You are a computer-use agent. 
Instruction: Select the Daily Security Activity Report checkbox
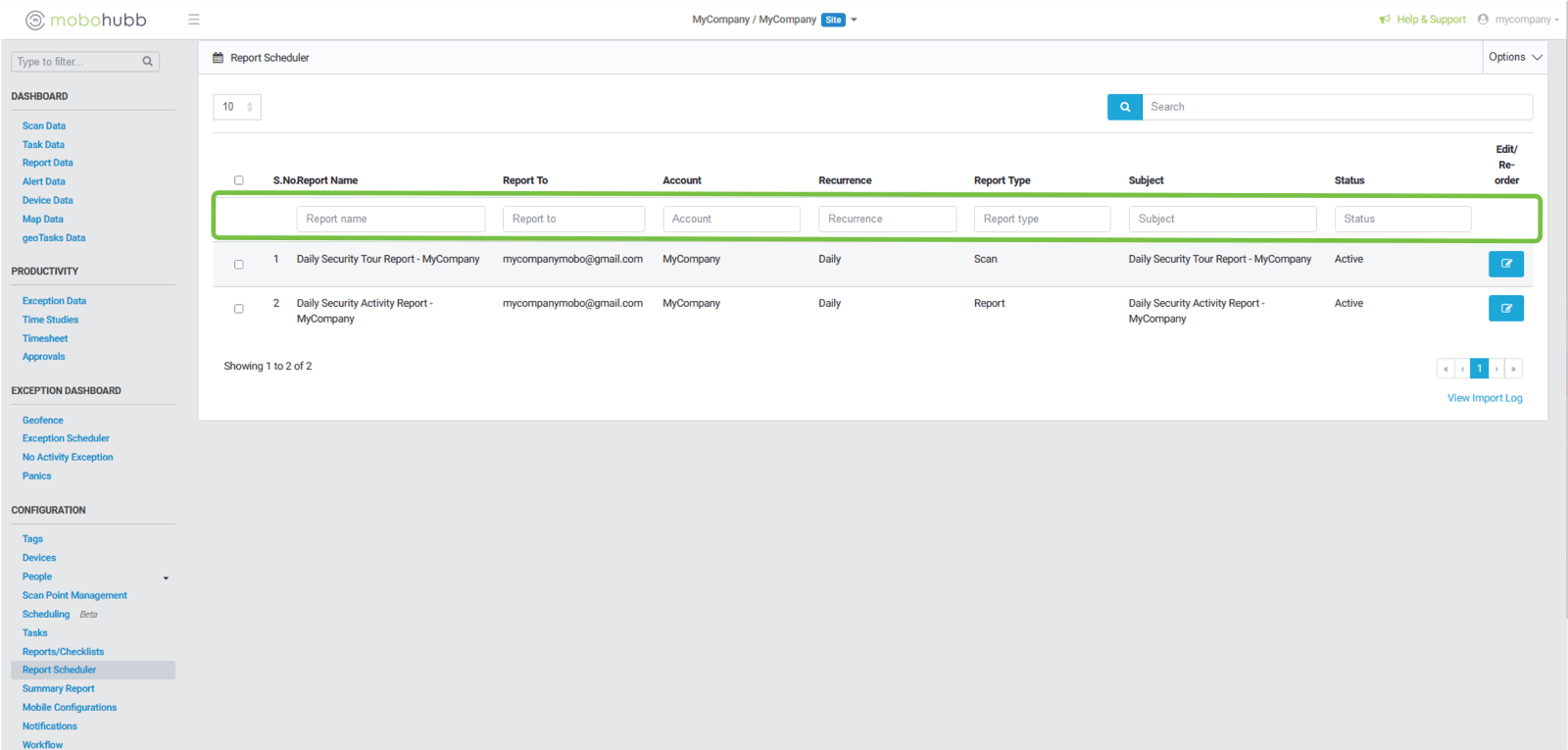[x=238, y=309]
